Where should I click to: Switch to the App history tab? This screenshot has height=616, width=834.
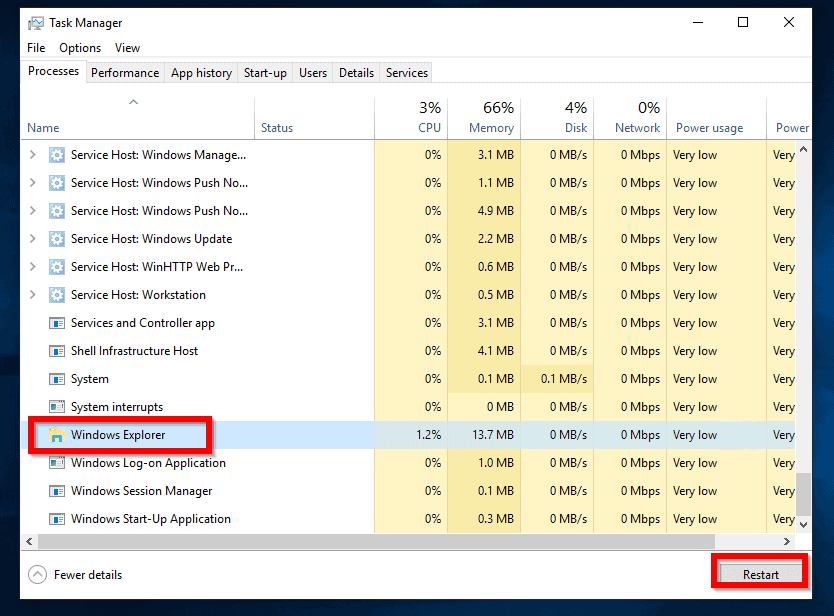pos(201,73)
